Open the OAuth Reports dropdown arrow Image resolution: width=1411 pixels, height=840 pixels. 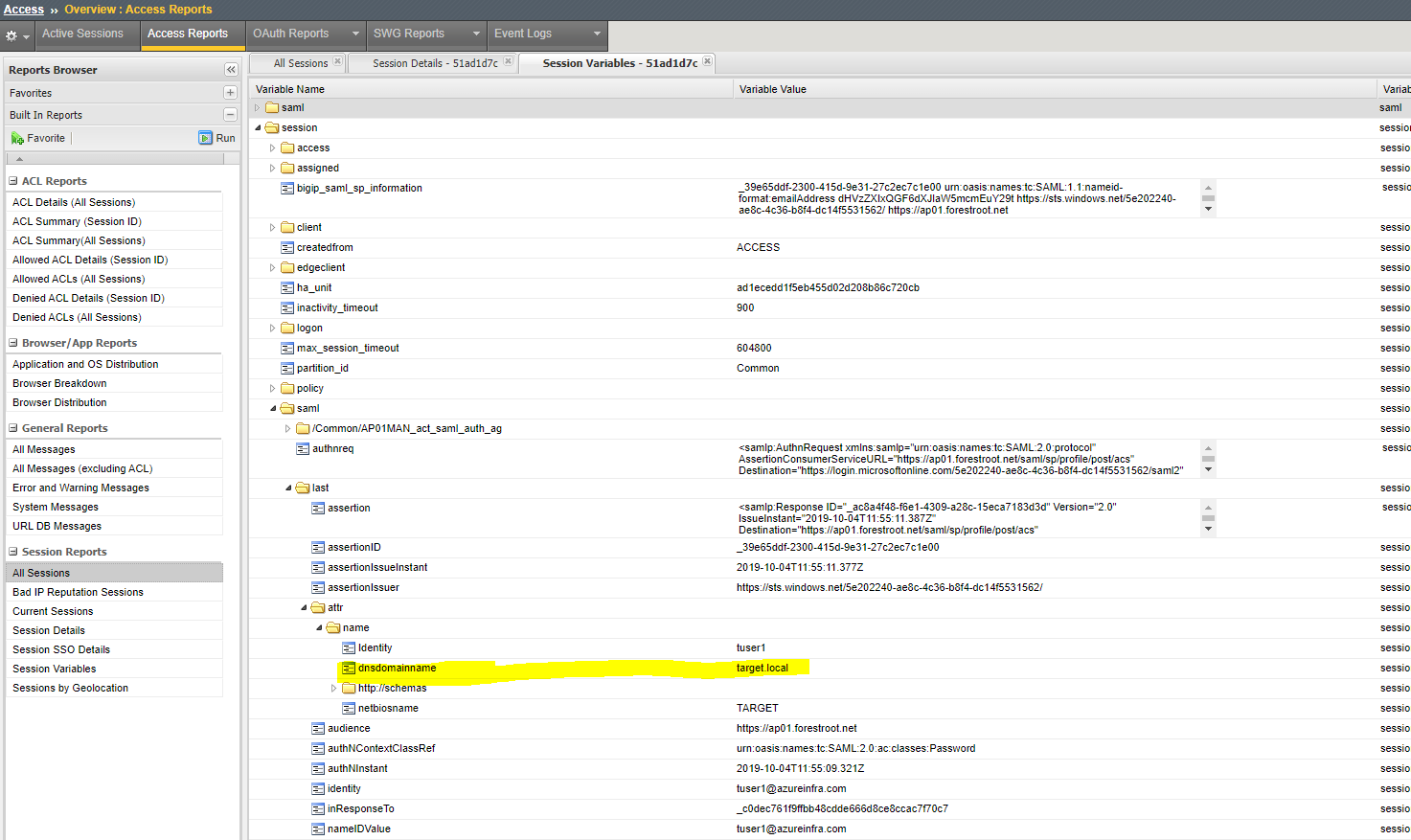tap(355, 34)
